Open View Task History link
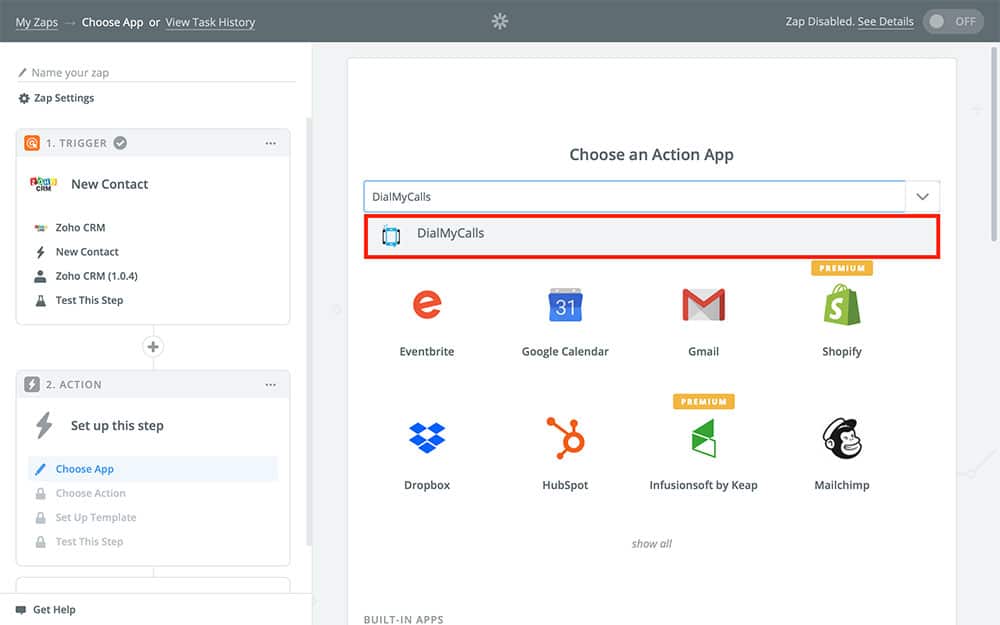The image size is (1000, 625). [x=210, y=22]
